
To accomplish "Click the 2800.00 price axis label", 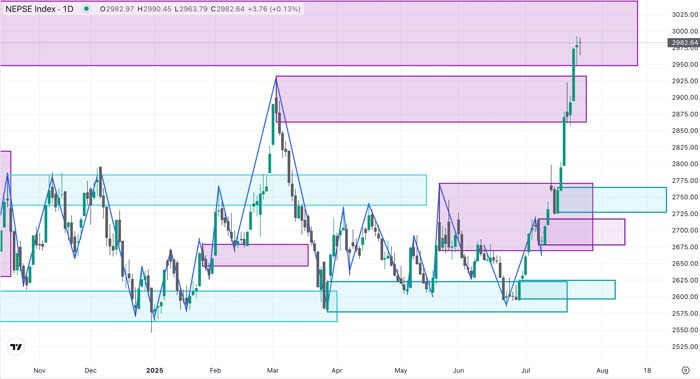I will 684,164.
